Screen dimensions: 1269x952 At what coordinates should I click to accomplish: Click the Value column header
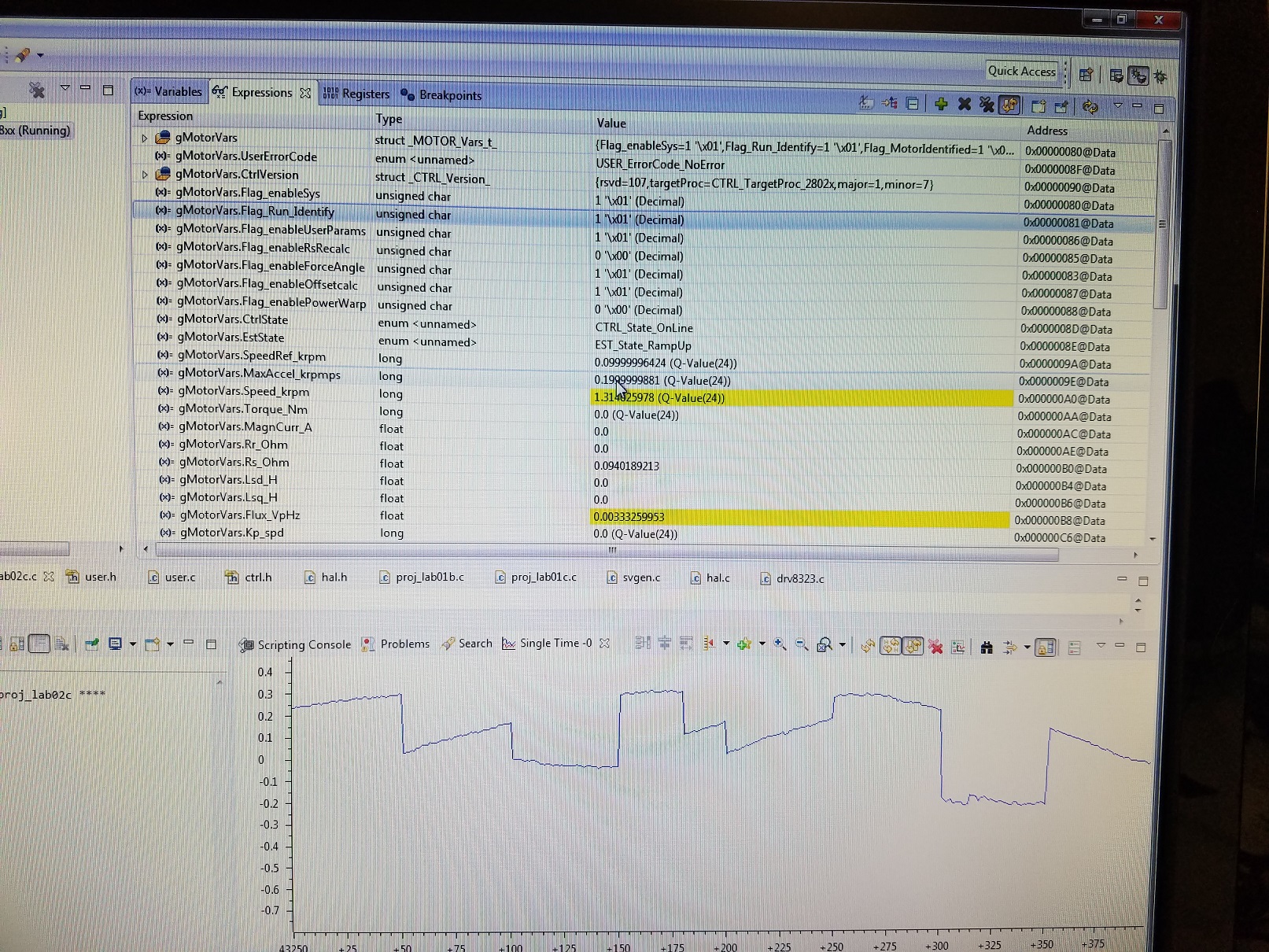(x=611, y=124)
